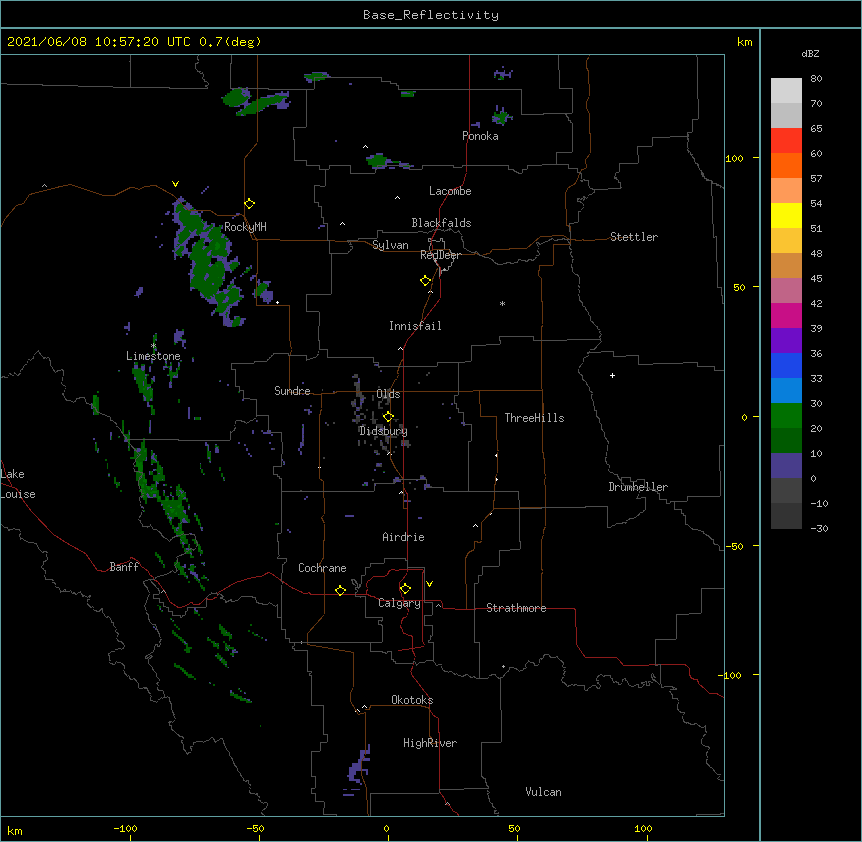
Task: Click the ThreeHills label
Action: [534, 418]
